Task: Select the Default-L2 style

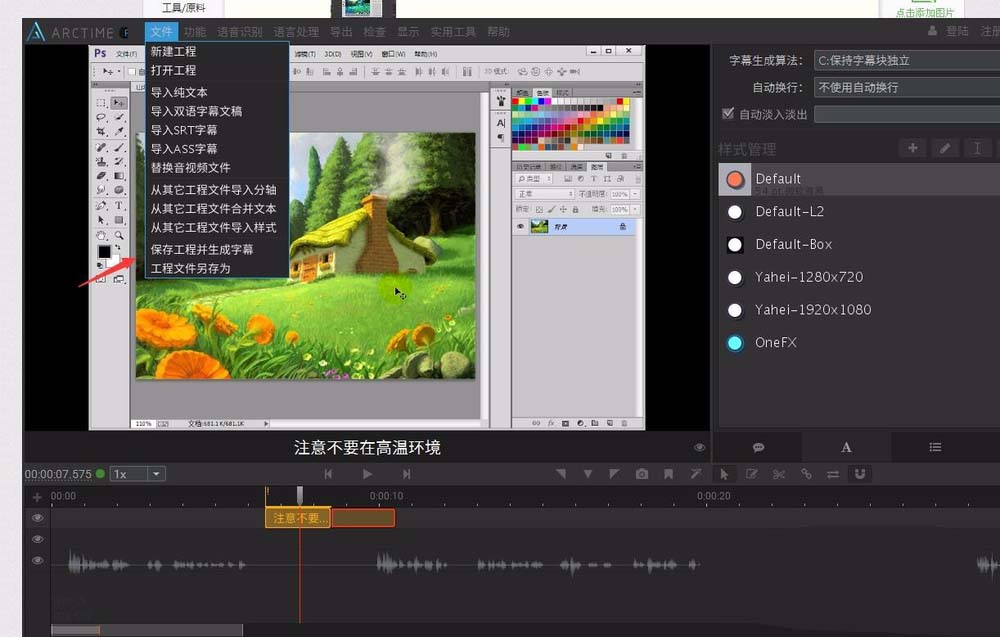Action: 859,212
